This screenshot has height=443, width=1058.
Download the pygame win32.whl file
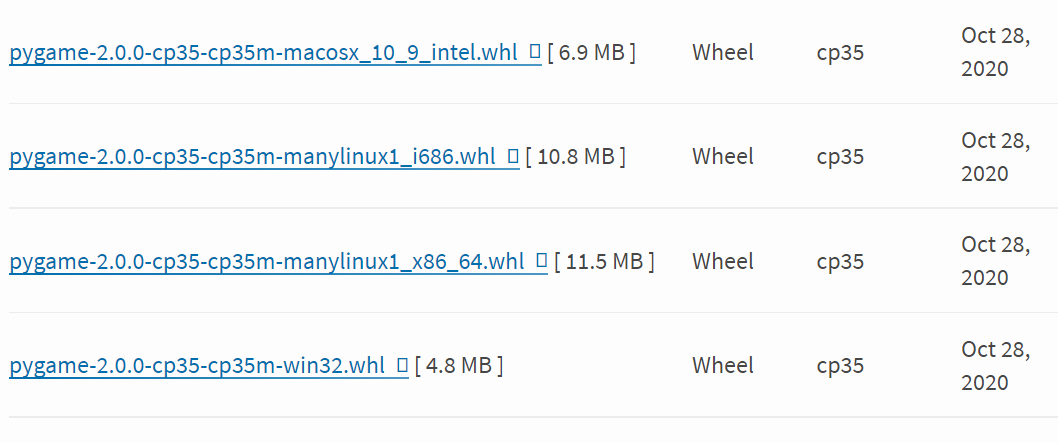[196, 366]
